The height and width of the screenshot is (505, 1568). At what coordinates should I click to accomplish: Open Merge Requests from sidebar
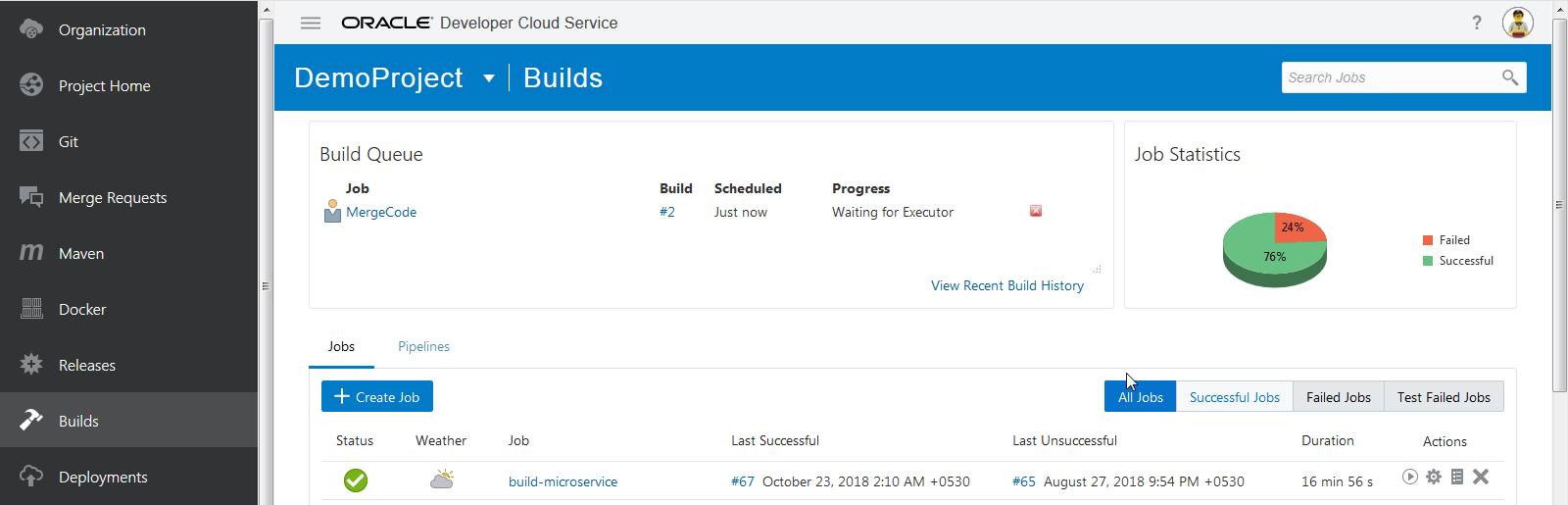112,198
